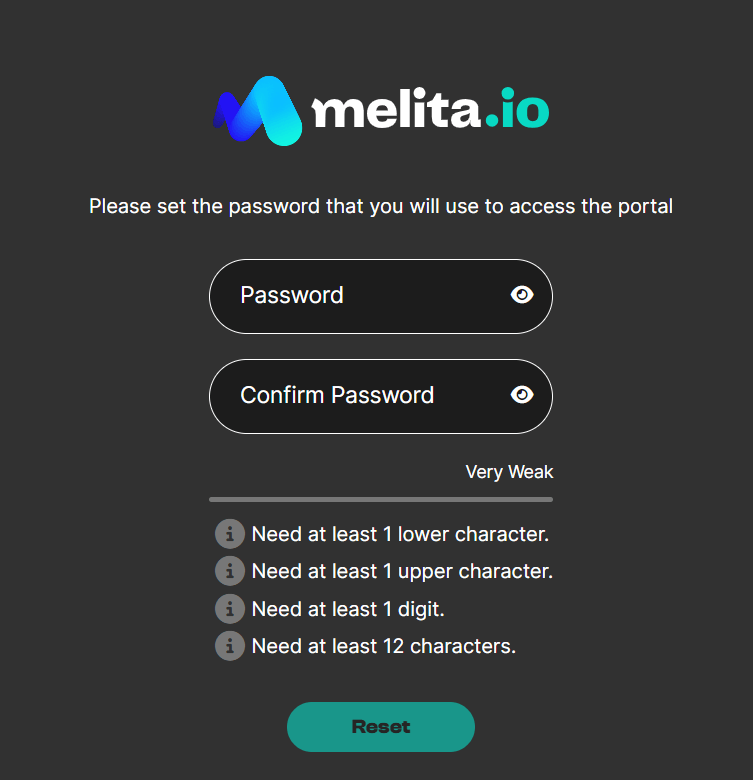Click the "Confirm Password" placeholder label
753x780 pixels.
[337, 395]
